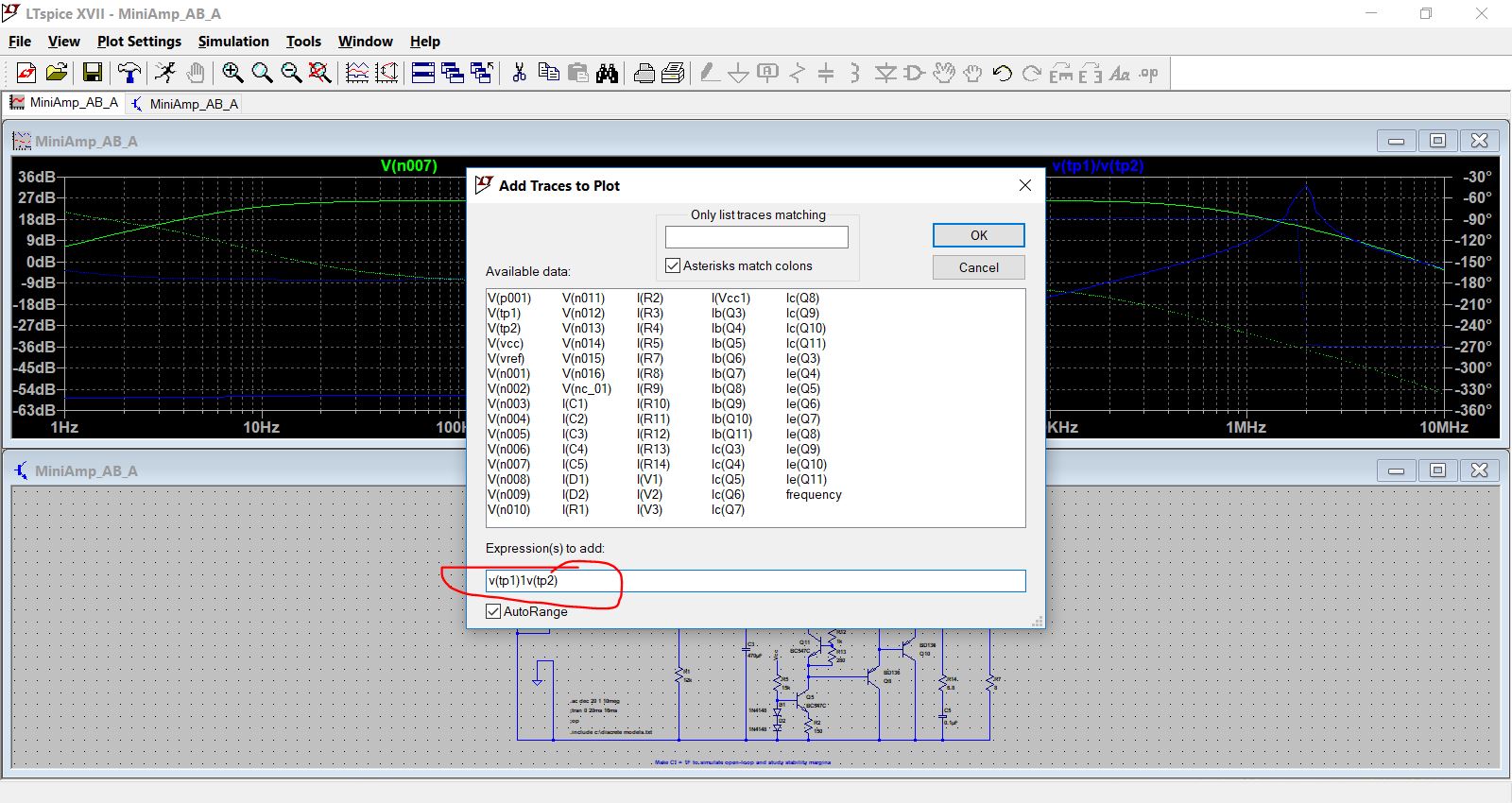Click the pick visible traces icon
Screen dimensions: 1512x803
[357, 73]
